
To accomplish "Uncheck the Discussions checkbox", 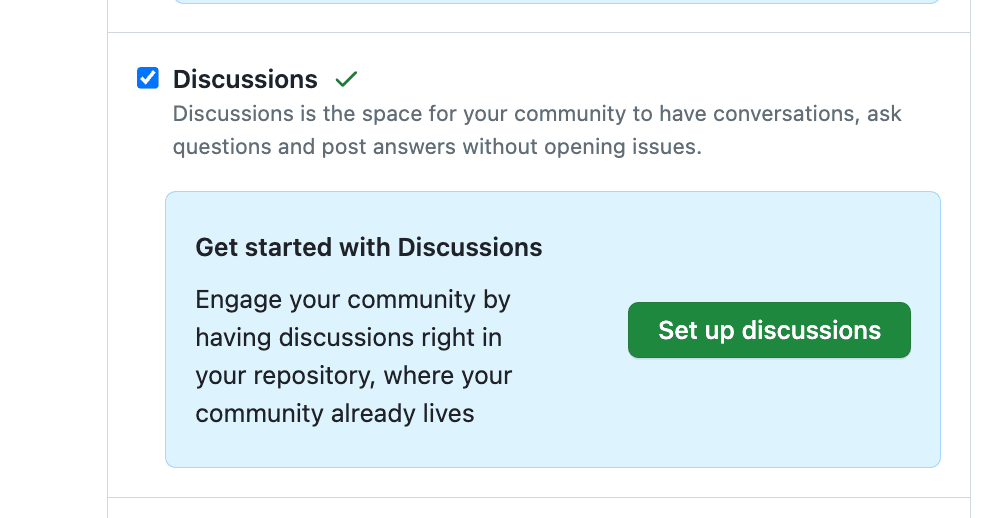I will (x=148, y=78).
